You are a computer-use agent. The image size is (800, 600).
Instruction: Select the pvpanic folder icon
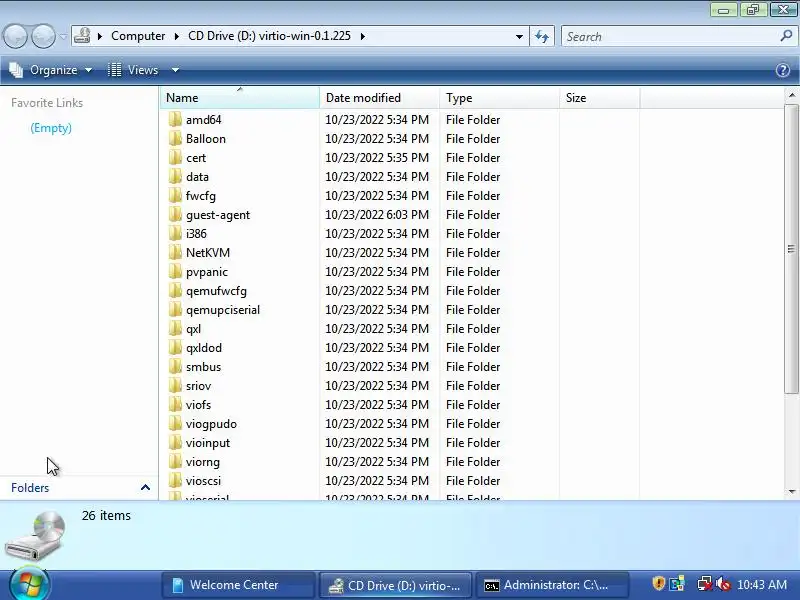point(175,271)
